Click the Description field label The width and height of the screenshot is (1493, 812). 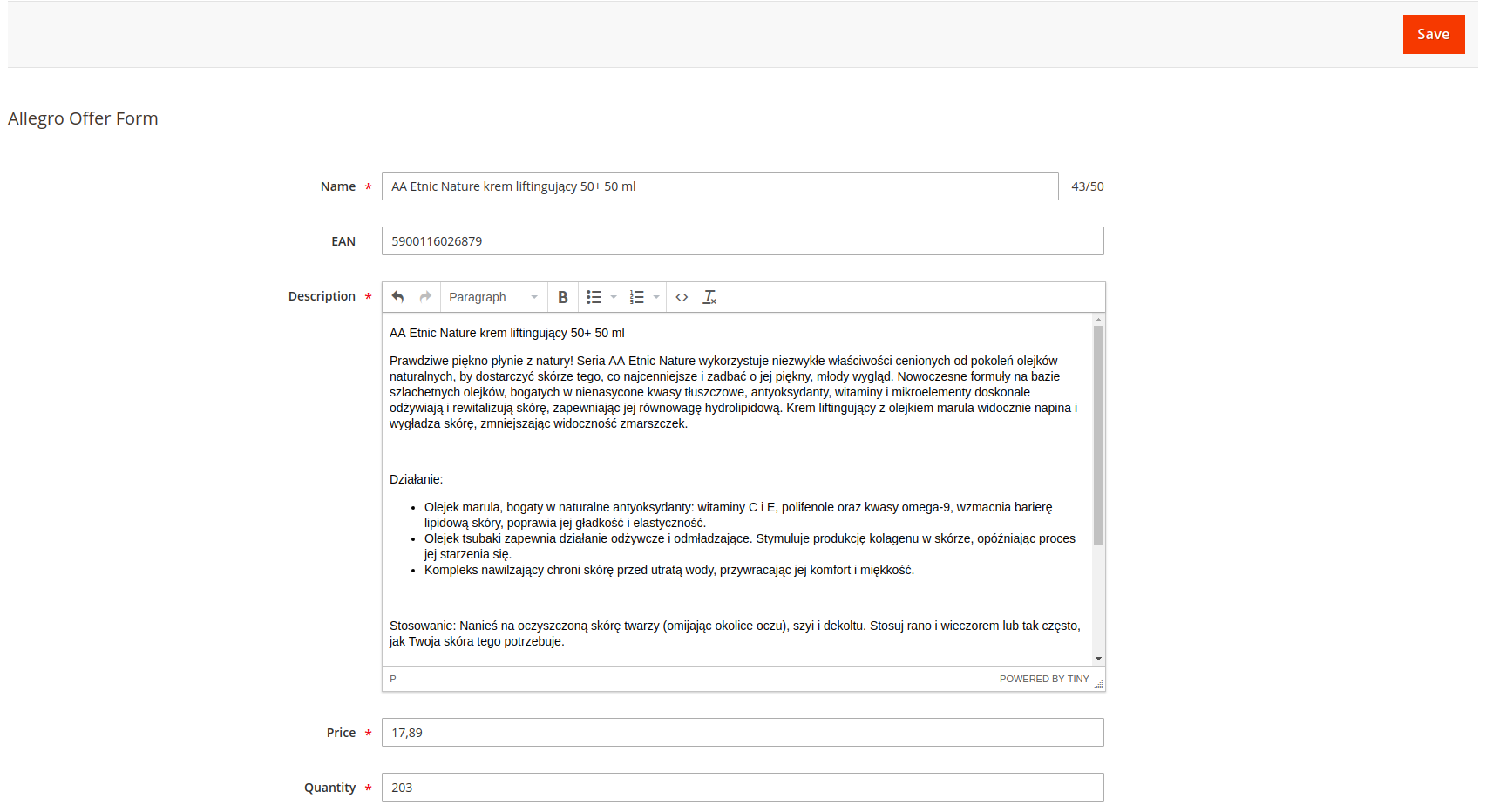(x=322, y=296)
